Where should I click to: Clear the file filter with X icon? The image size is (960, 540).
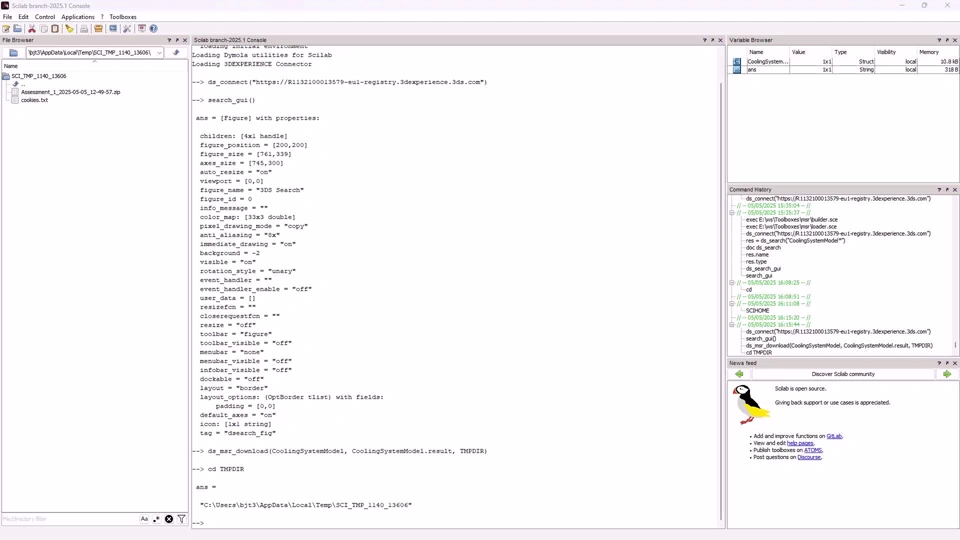169,519
